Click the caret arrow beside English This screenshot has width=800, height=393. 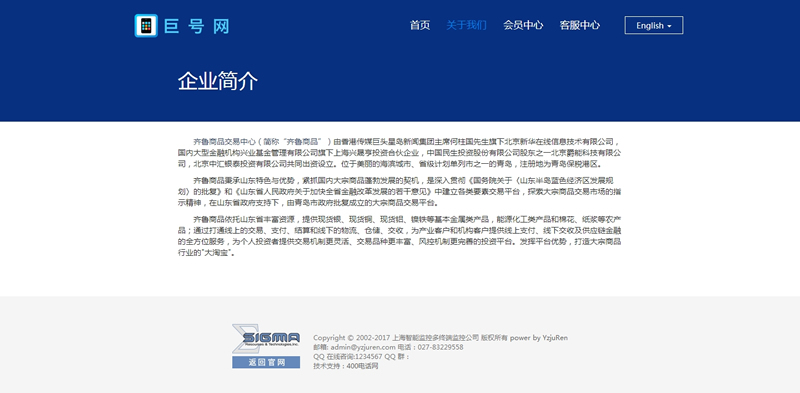[669, 26]
